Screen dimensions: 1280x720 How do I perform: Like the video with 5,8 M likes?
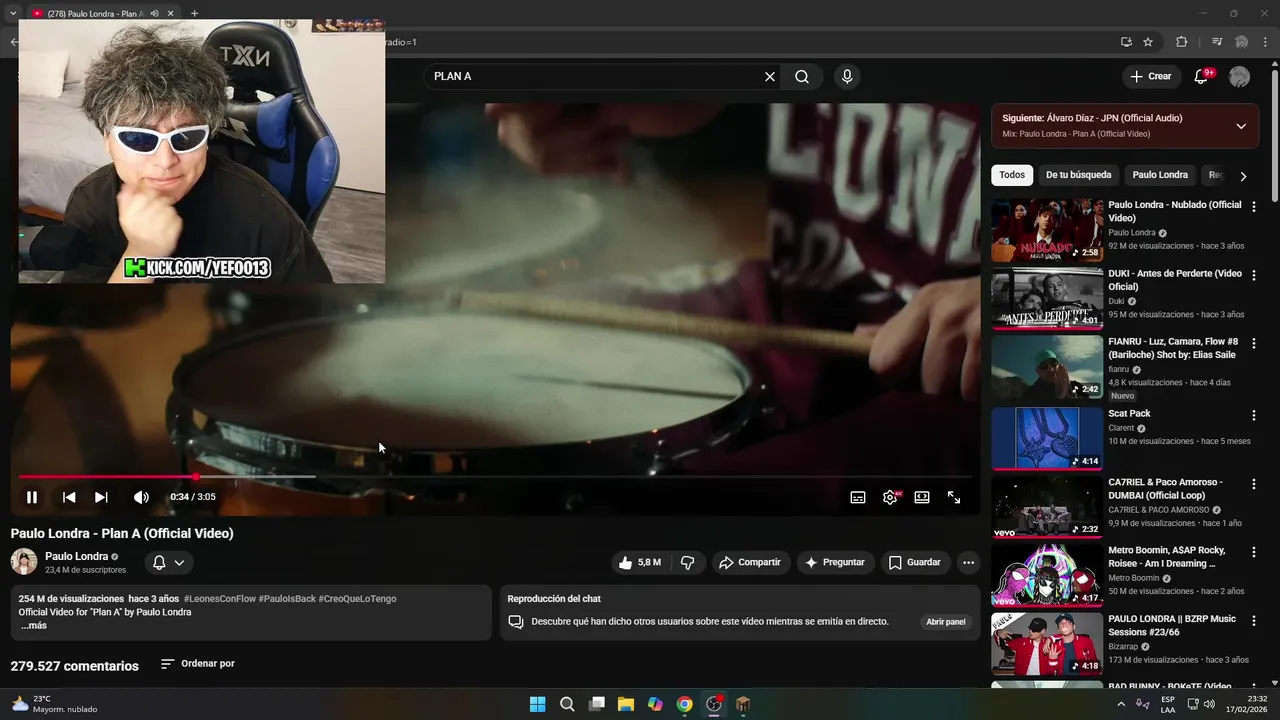[640, 562]
